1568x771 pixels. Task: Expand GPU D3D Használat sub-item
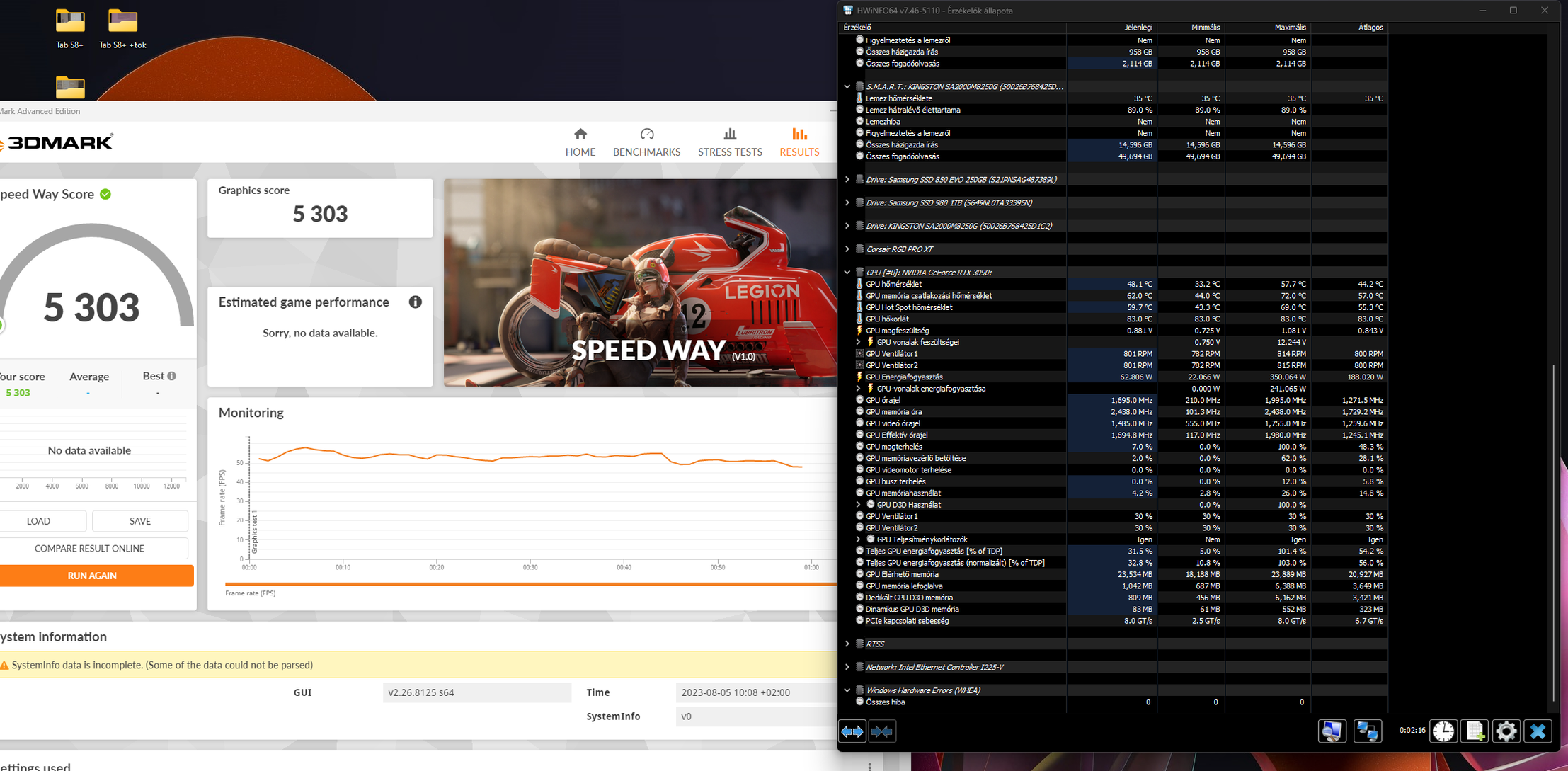coord(859,505)
